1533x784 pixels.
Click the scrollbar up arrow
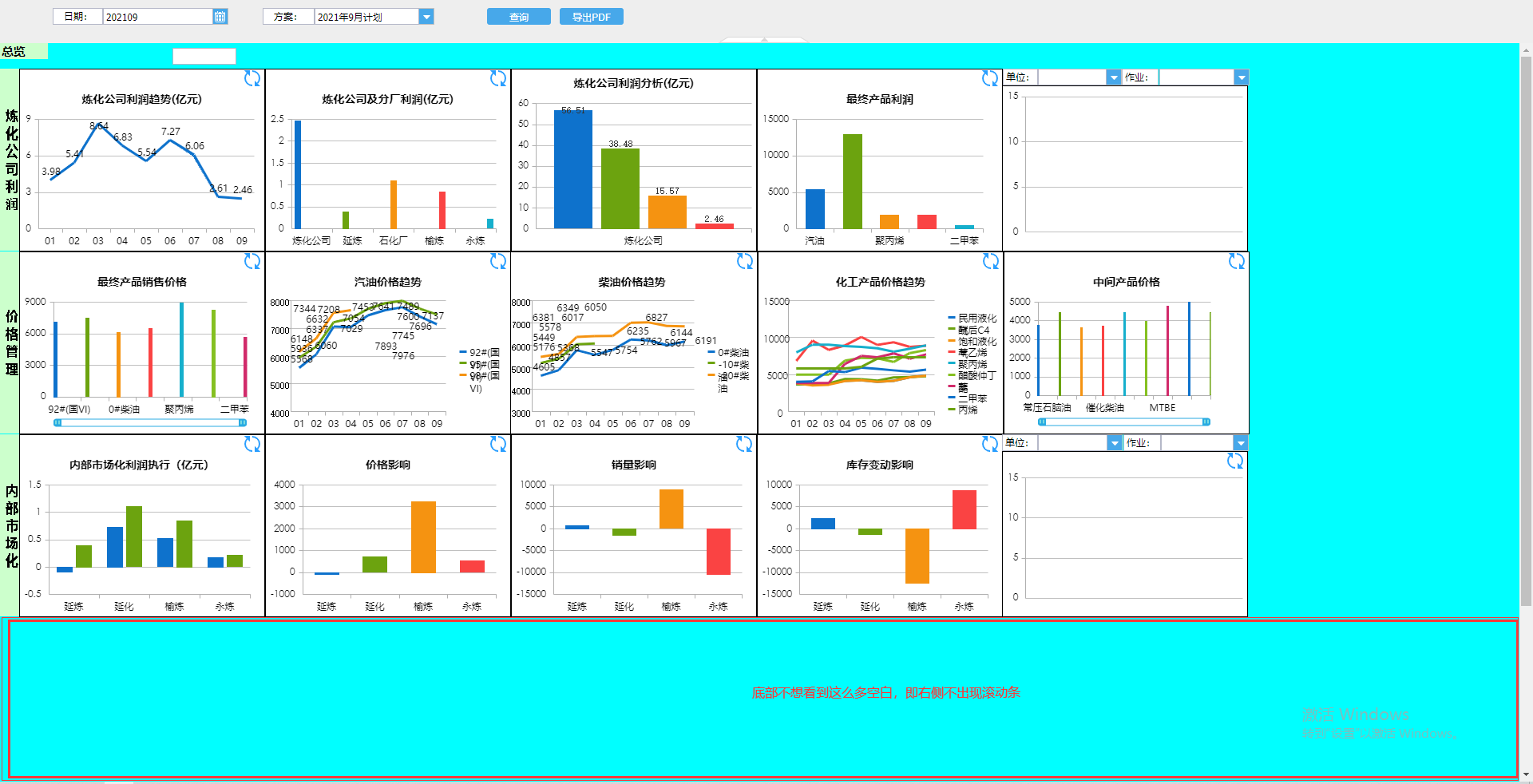(1526, 49)
